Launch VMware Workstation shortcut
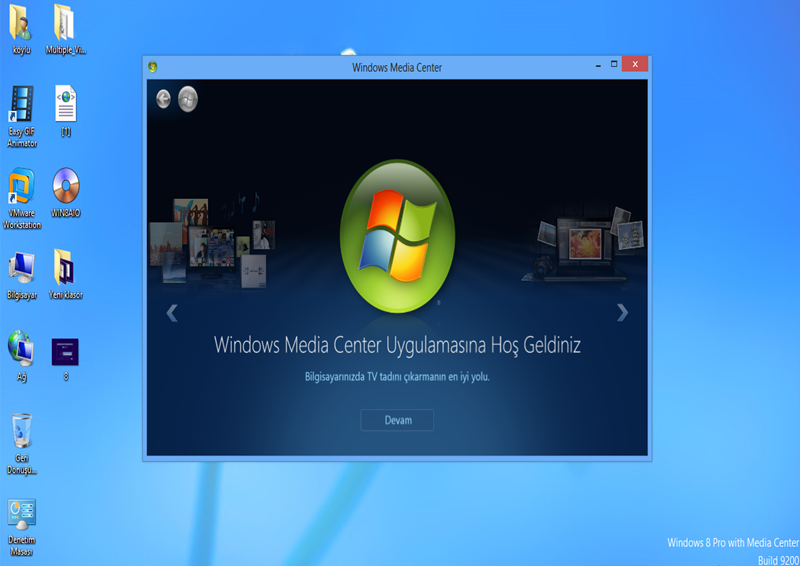 point(22,198)
